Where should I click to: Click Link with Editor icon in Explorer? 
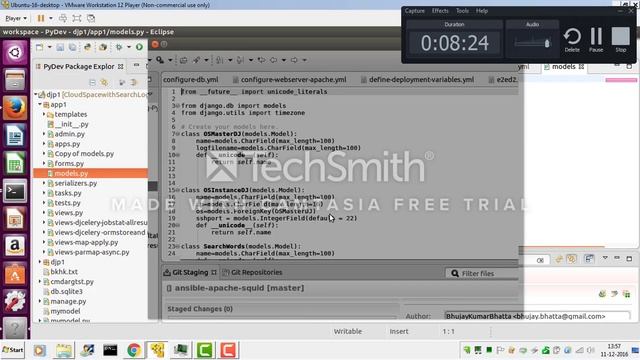(x=104, y=82)
